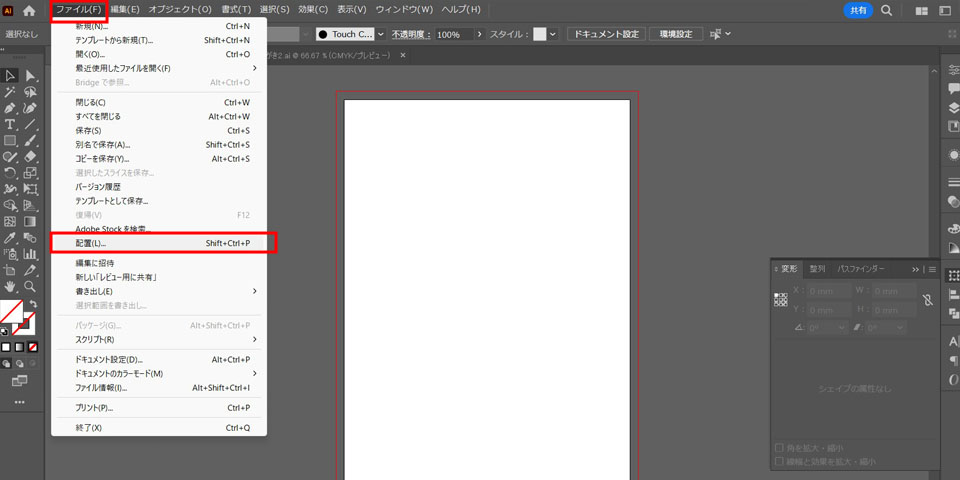Toggle constrain width and height proportions link

point(928,300)
